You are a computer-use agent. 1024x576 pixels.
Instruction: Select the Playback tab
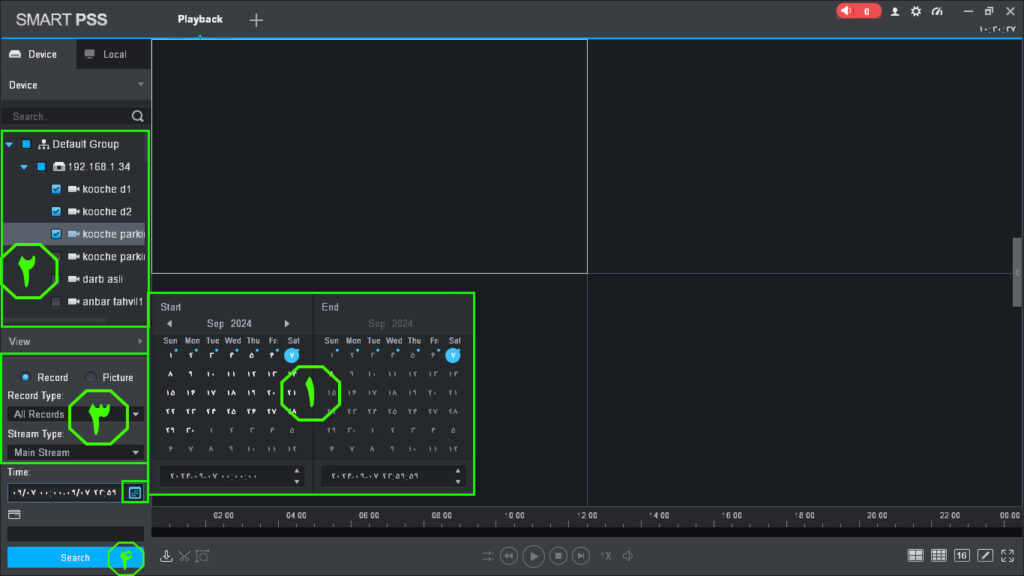point(200,20)
